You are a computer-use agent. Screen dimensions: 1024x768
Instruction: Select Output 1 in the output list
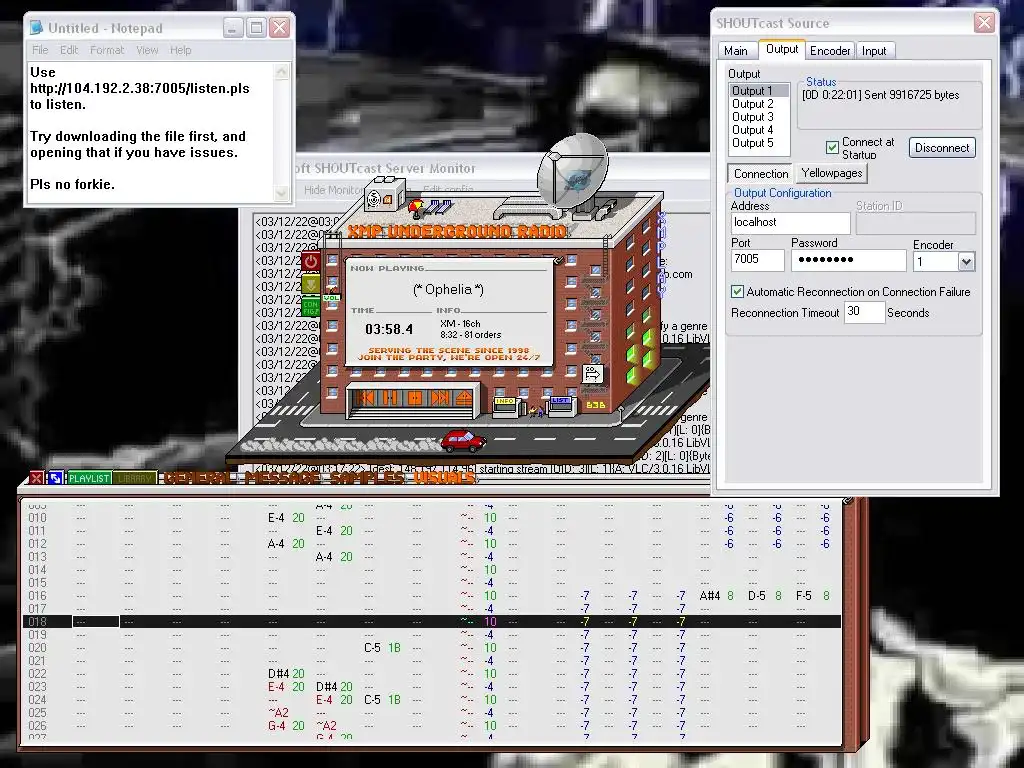759,91
